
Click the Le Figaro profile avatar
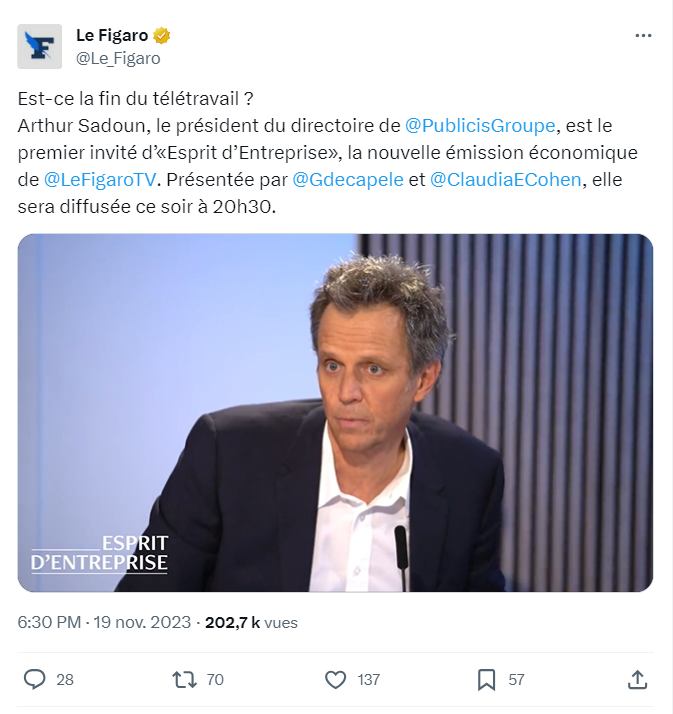(40, 46)
